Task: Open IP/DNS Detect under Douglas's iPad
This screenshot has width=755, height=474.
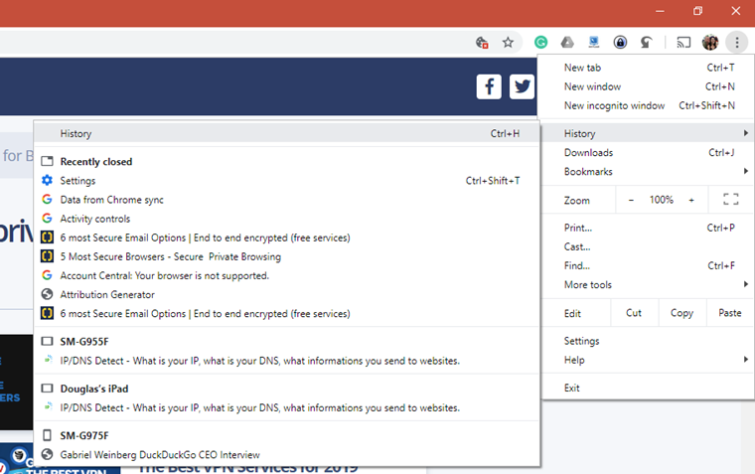Action: 287,408
